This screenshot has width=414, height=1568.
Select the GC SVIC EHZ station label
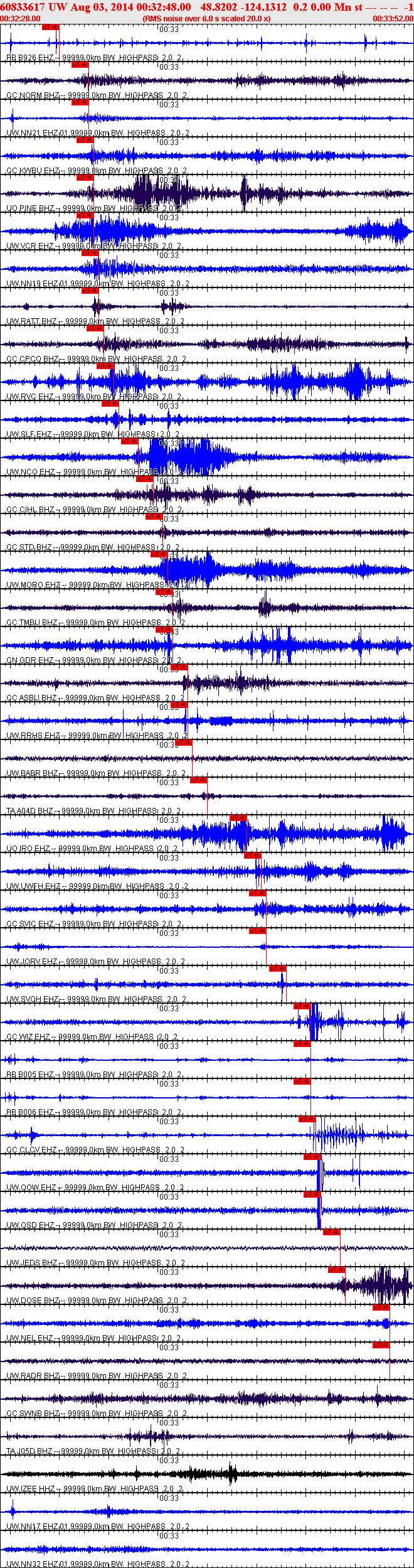pyautogui.click(x=94, y=924)
